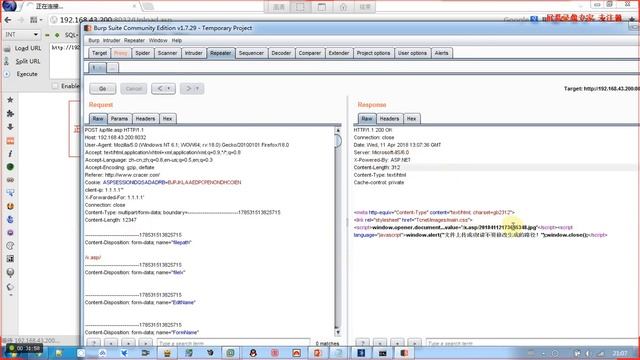The image size is (640, 360).
Task: Click the penguin QQ taskbar icon
Action: click(x=253, y=353)
